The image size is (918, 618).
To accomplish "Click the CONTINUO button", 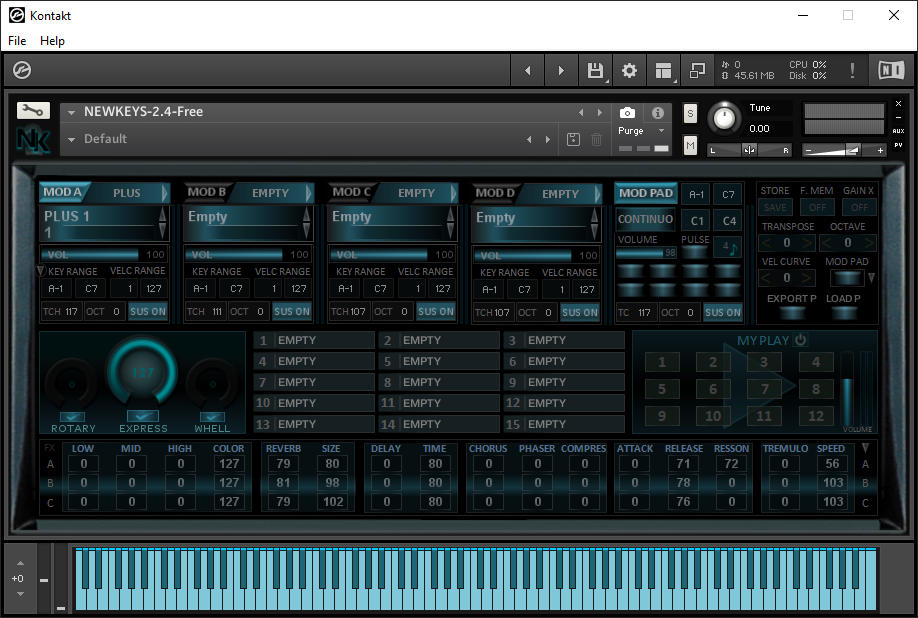I will pyautogui.click(x=645, y=219).
